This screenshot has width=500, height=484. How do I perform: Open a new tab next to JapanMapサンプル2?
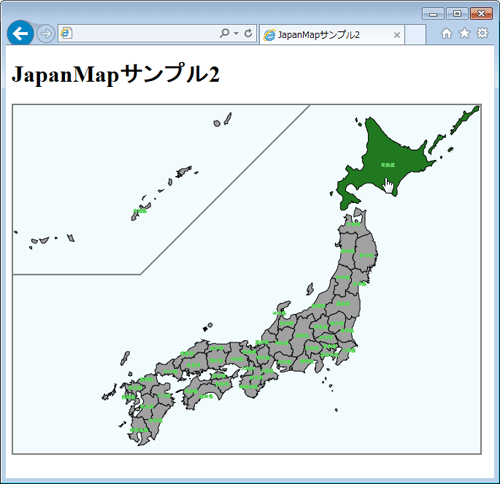415,35
